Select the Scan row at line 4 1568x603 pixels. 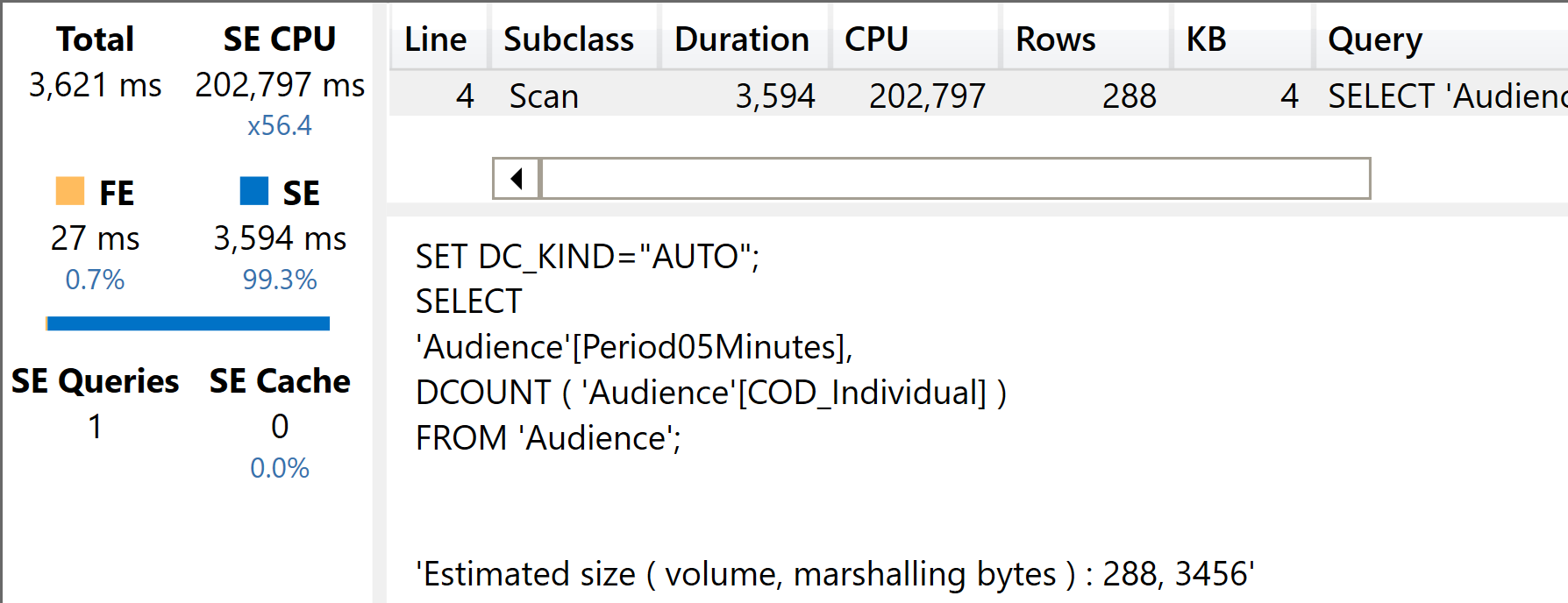(544, 96)
